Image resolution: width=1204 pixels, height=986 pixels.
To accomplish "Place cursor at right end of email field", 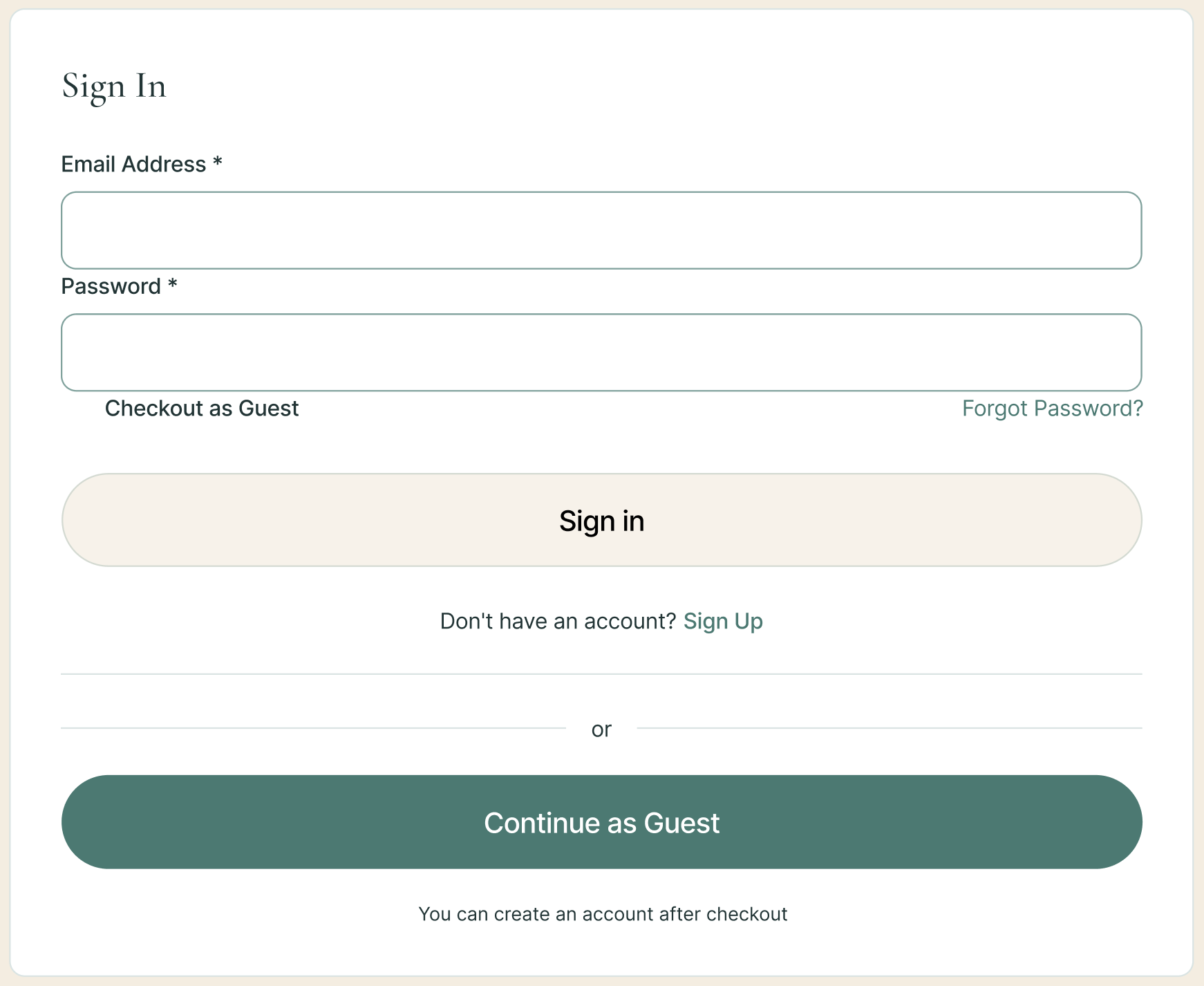I will pyautogui.click(x=1127, y=230).
